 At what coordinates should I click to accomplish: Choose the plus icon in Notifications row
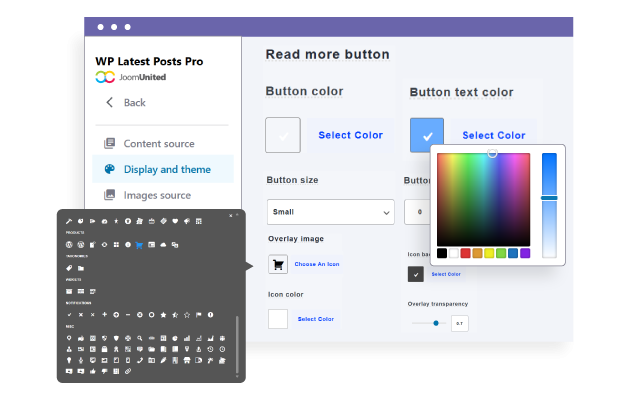104,315
